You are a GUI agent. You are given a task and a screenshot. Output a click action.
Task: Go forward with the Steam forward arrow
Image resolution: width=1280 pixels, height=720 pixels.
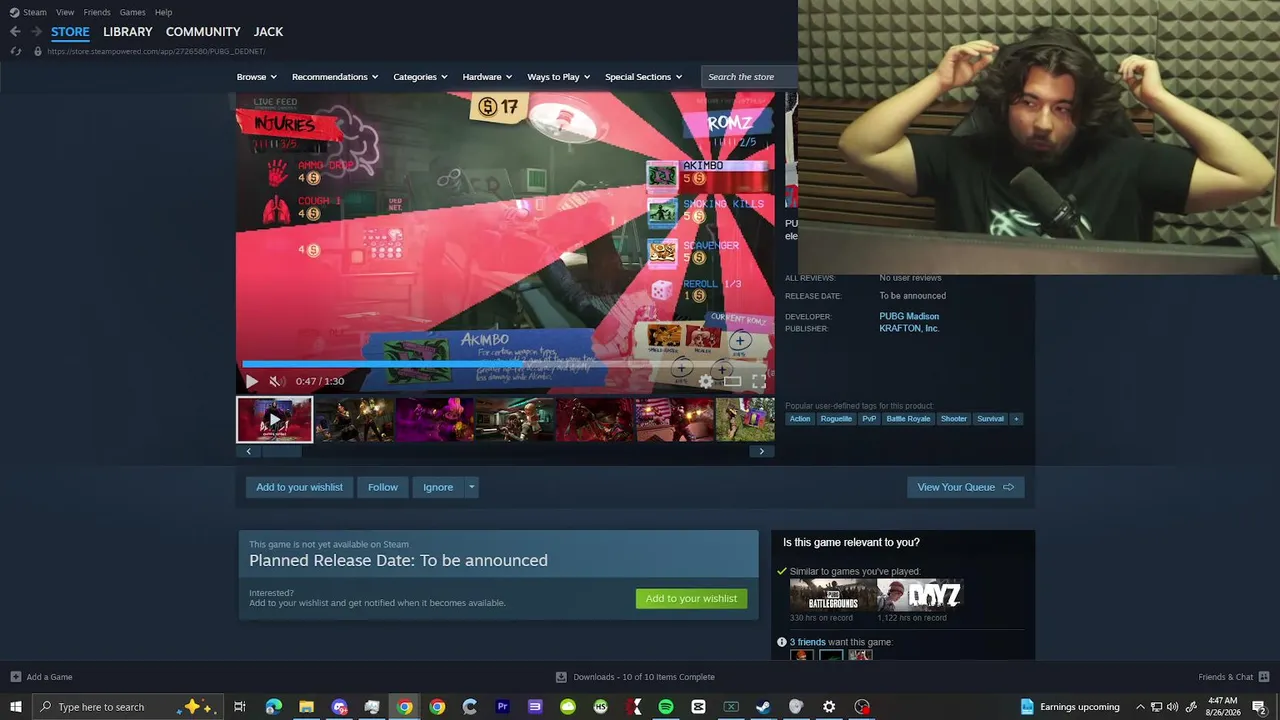[x=36, y=31]
